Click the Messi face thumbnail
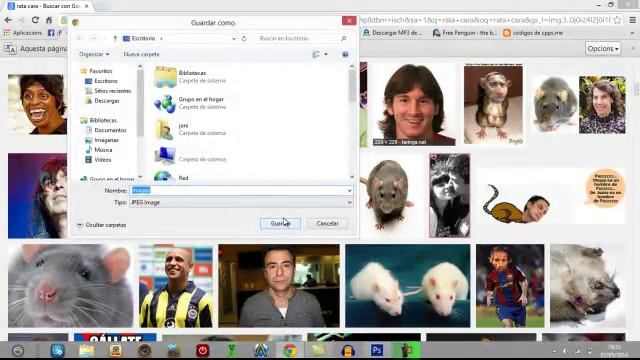This screenshot has width=640, height=360. pos(413,104)
